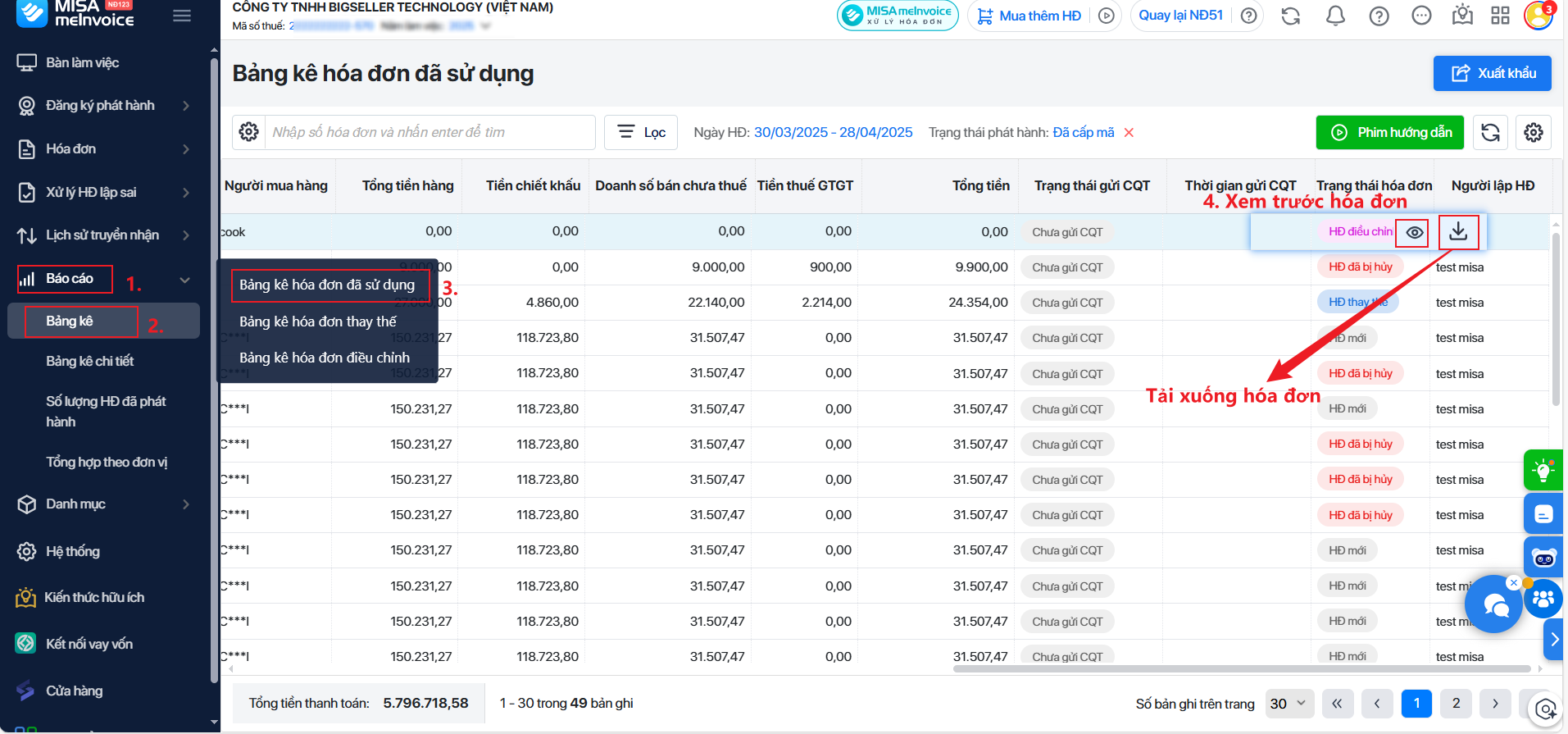Select page 1
This screenshot has height=734, width=1568.
[1416, 704]
